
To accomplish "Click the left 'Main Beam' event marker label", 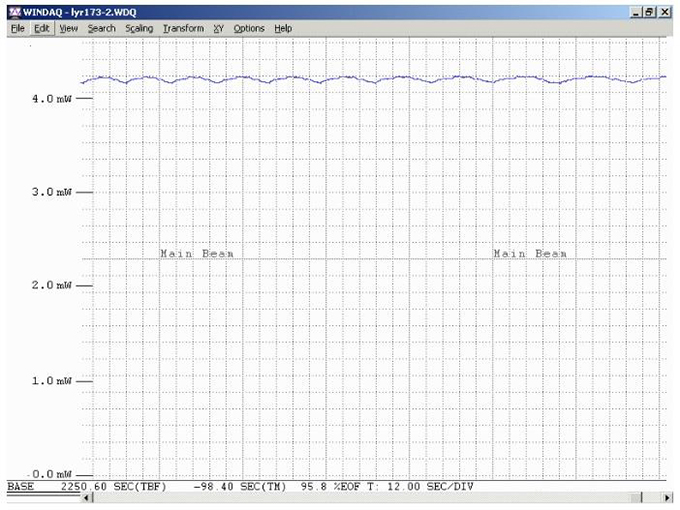I will [197, 253].
